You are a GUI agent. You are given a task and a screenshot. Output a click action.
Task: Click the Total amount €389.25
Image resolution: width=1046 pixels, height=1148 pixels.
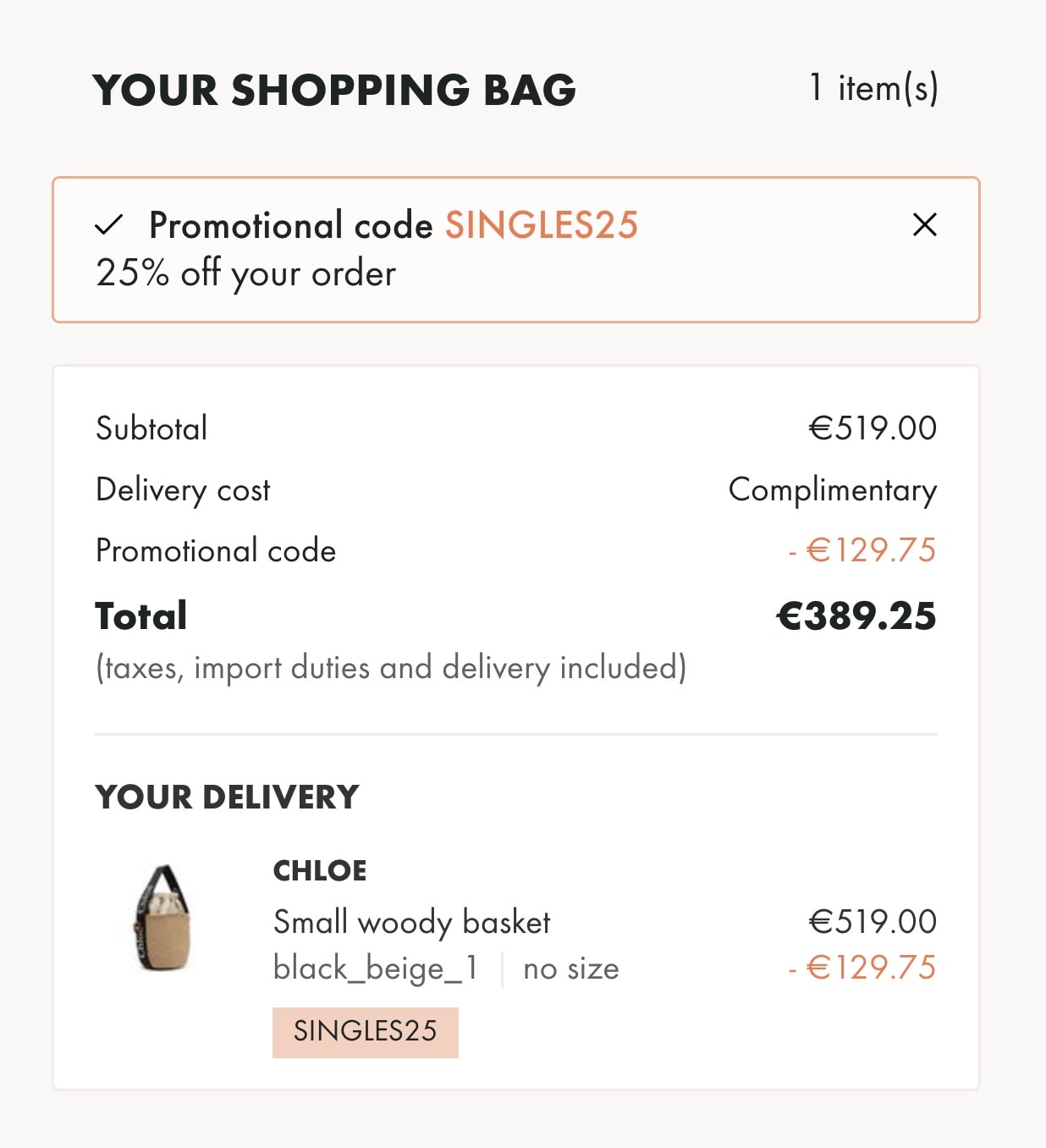coord(856,616)
